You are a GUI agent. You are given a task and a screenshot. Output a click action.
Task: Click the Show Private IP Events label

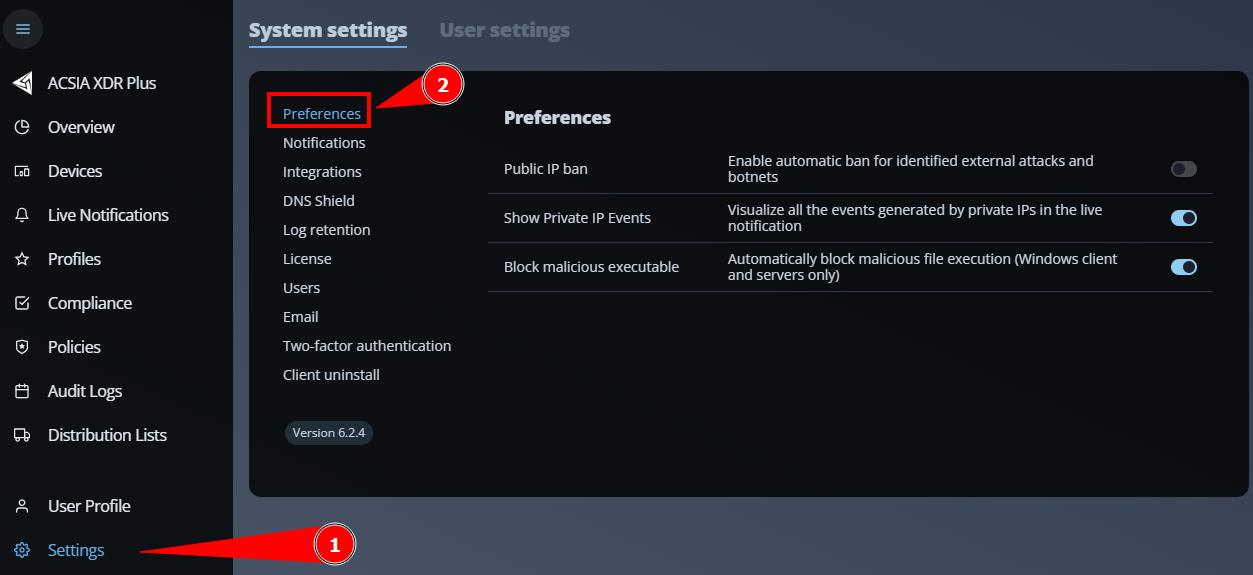click(x=577, y=218)
